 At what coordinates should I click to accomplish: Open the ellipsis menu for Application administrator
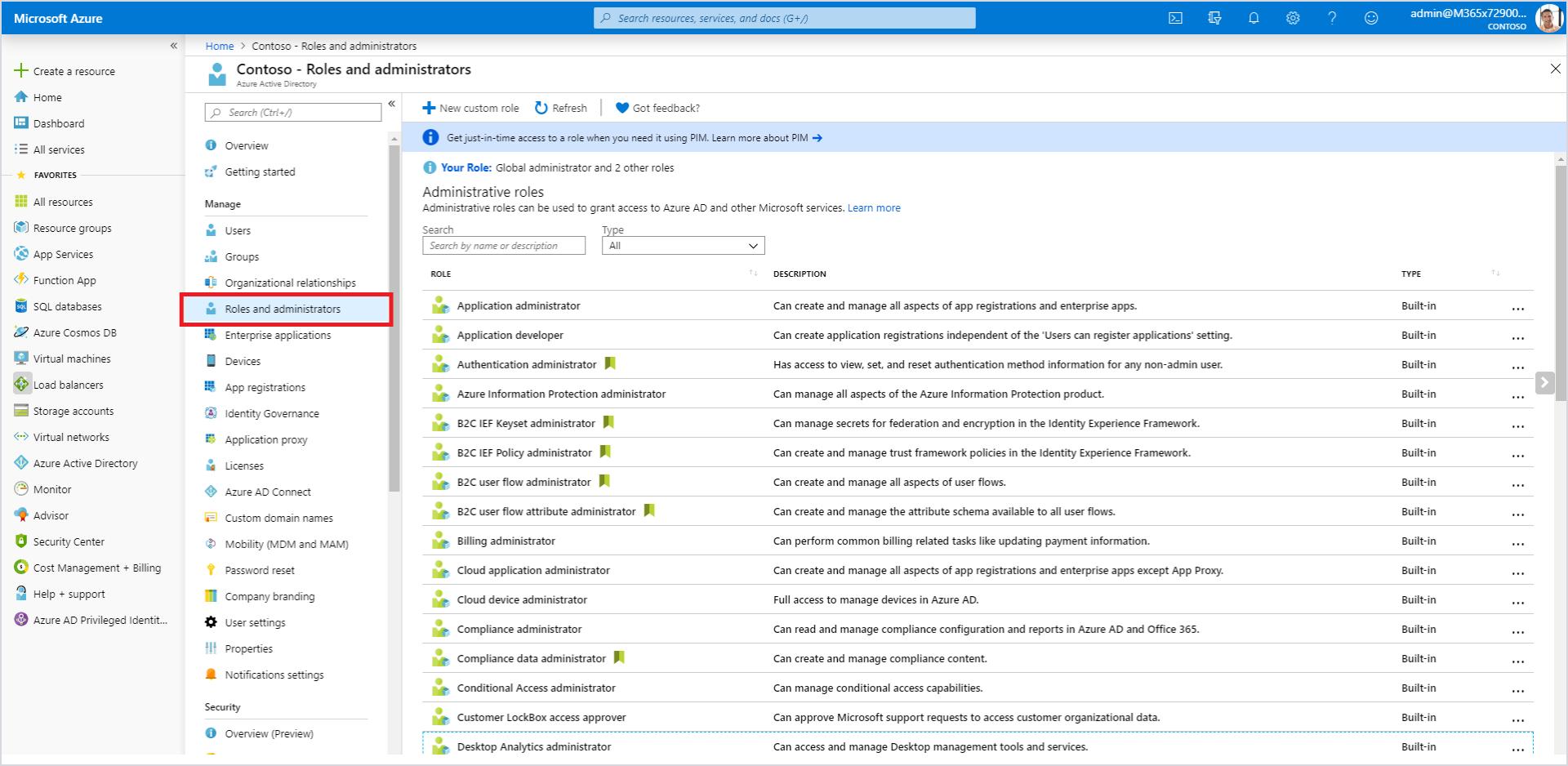click(1517, 308)
